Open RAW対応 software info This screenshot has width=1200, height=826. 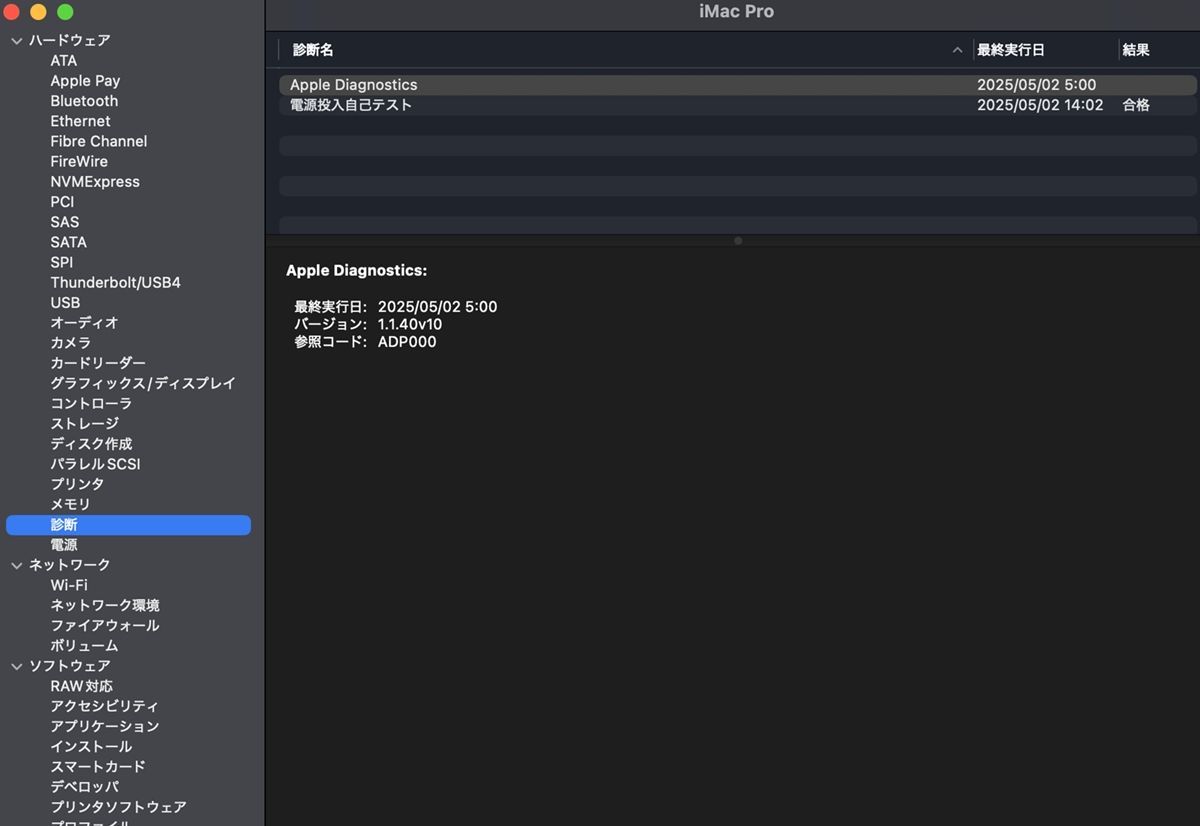pyautogui.click(x=82, y=686)
